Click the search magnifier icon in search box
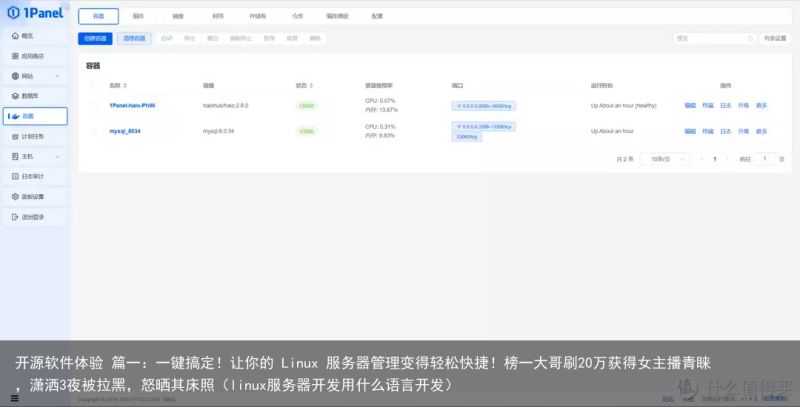This screenshot has height=407, width=800. click(751, 39)
